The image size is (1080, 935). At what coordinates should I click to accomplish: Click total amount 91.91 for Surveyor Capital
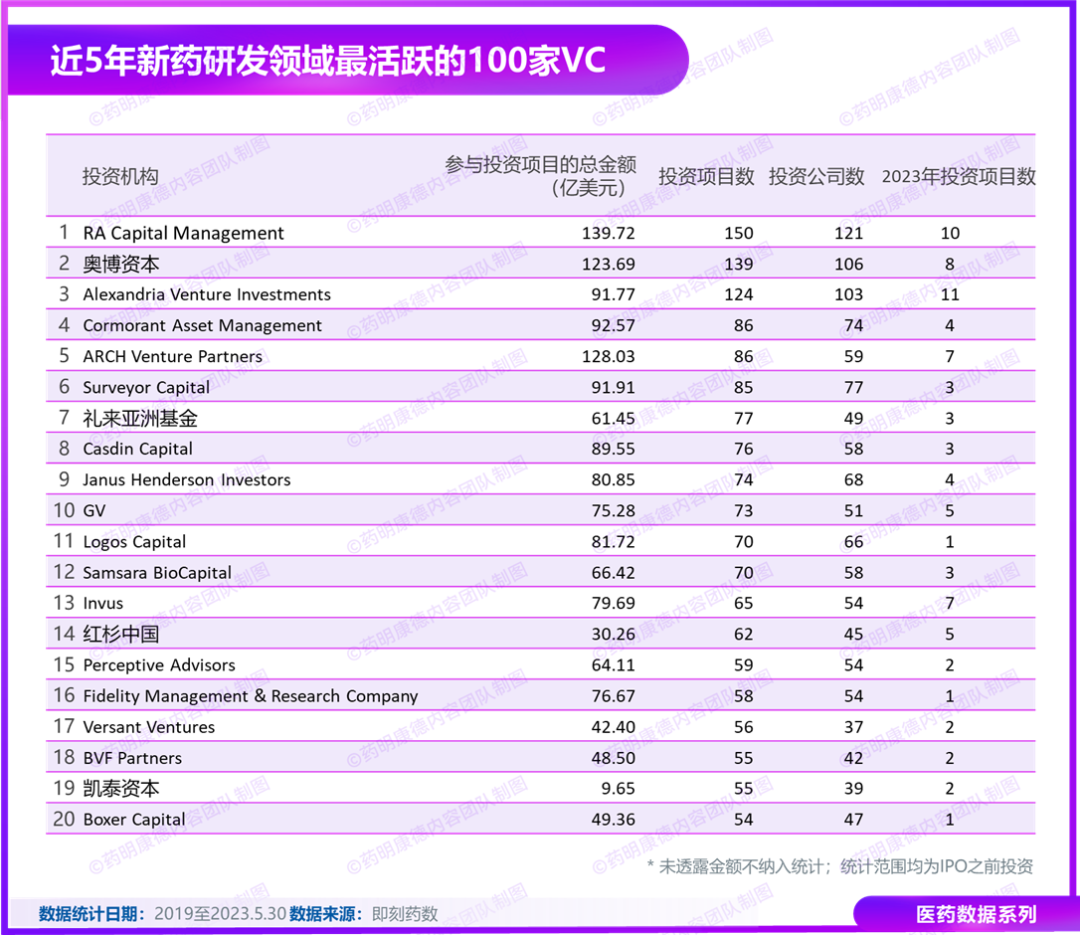pos(613,387)
